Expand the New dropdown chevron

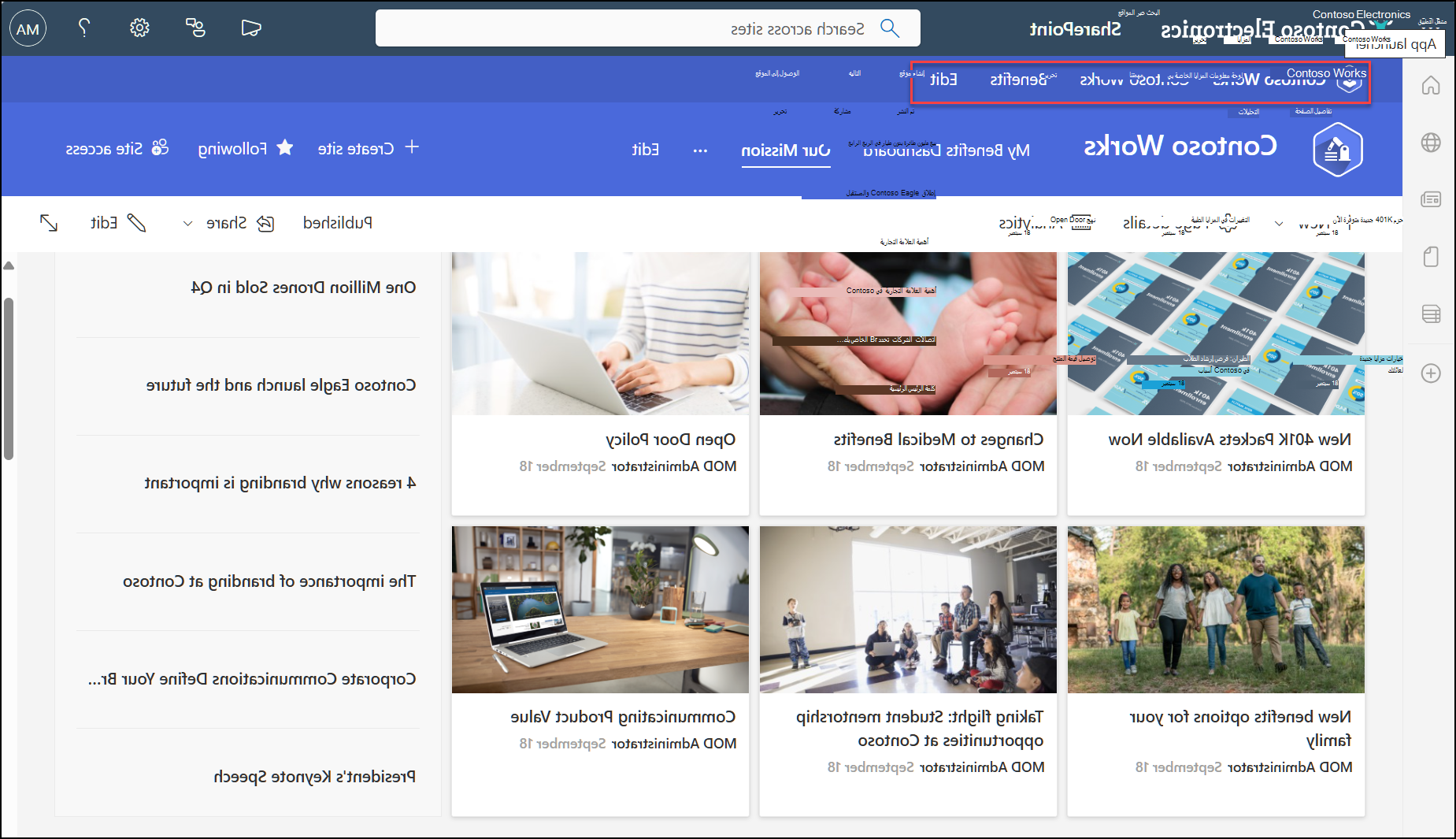click(1279, 224)
